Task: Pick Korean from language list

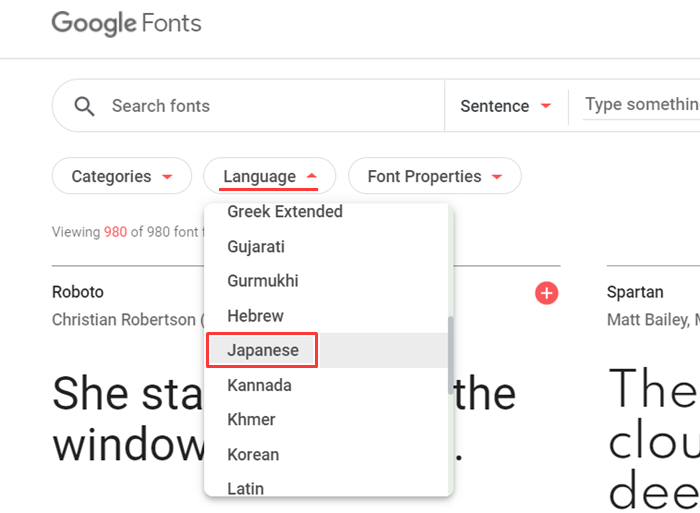Action: pyautogui.click(x=326, y=454)
